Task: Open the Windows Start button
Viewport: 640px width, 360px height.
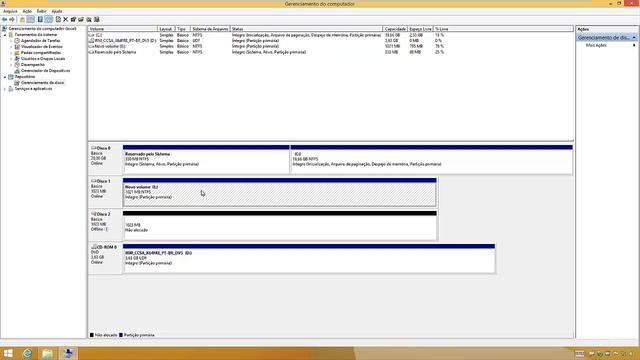Action: click(8, 353)
